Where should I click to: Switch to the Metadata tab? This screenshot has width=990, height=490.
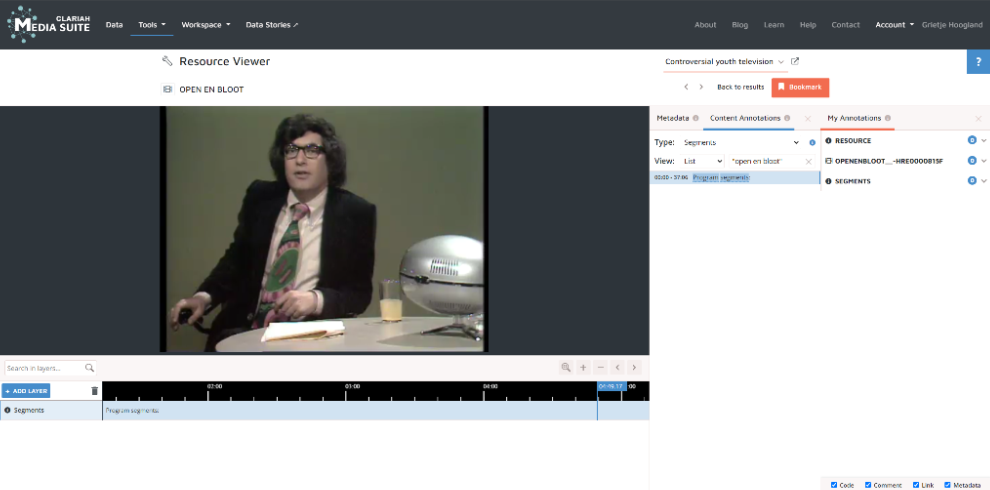tap(672, 118)
